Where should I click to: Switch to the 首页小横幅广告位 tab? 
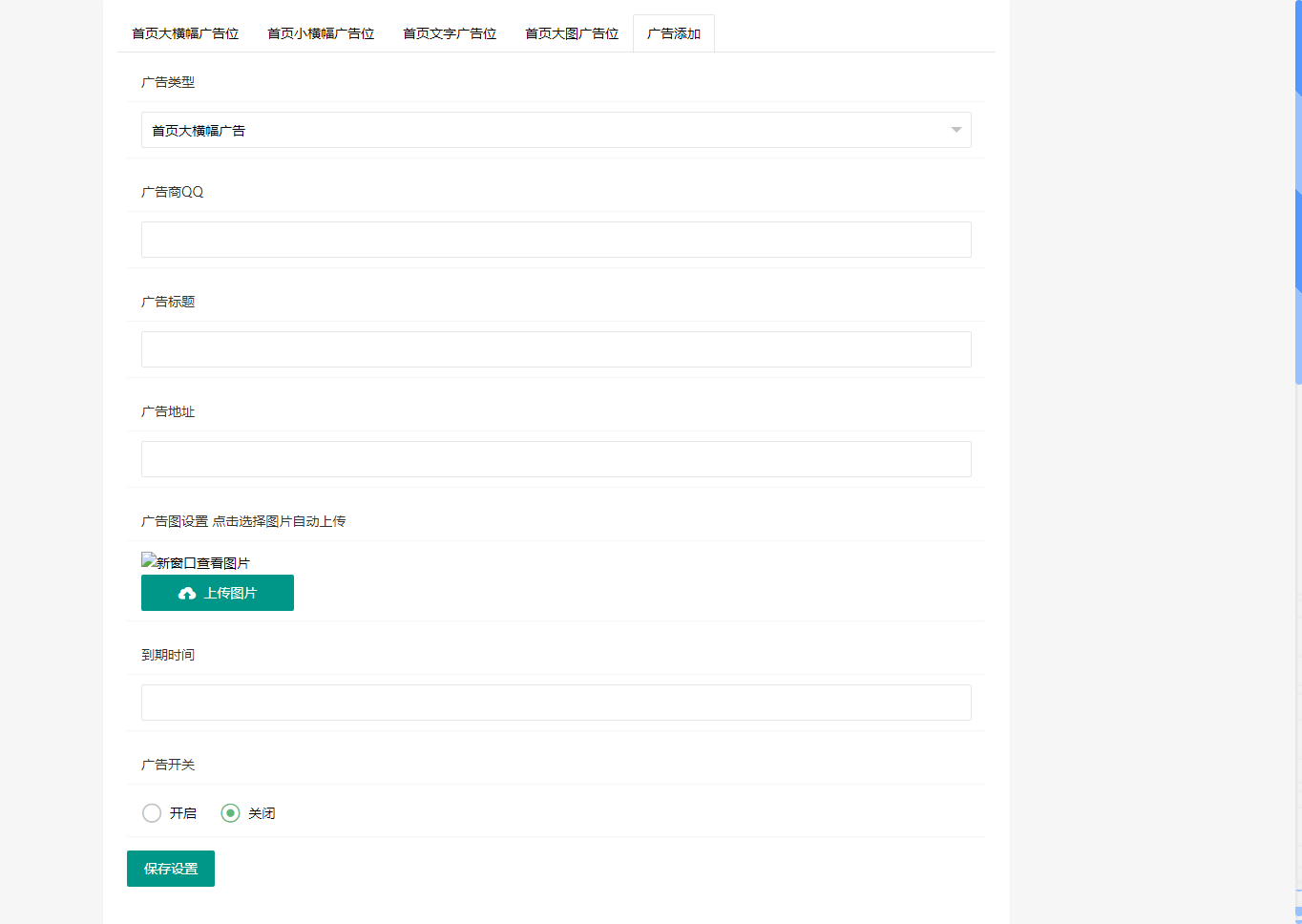pyautogui.click(x=320, y=32)
